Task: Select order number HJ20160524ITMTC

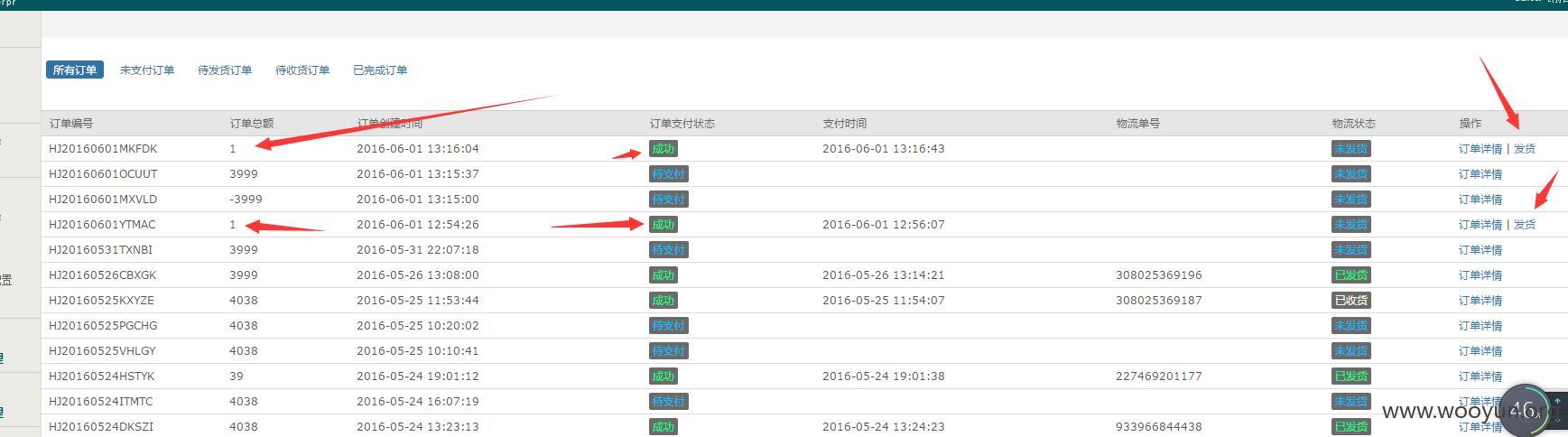Action: [x=101, y=402]
